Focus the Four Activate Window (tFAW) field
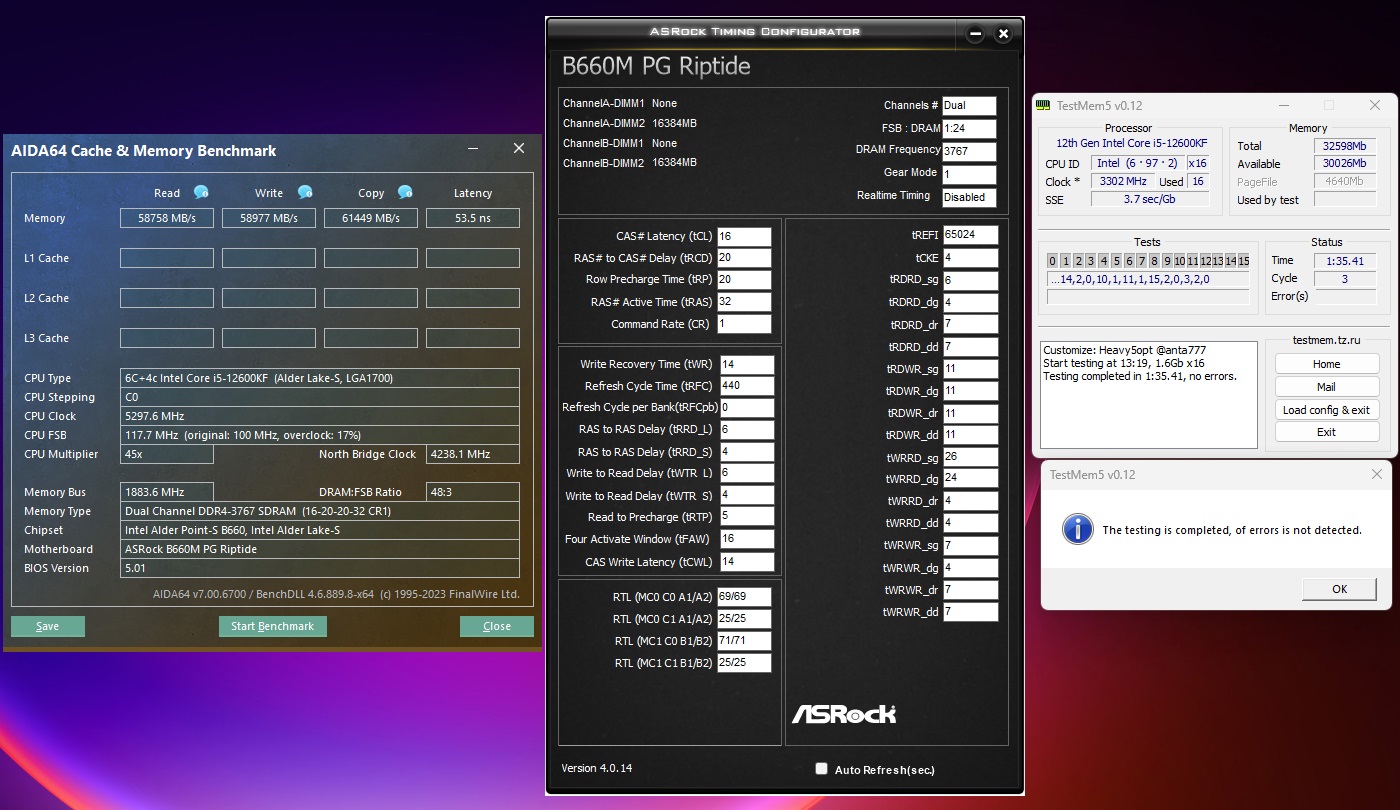Image resolution: width=1400 pixels, height=810 pixels. pyautogui.click(x=746, y=539)
